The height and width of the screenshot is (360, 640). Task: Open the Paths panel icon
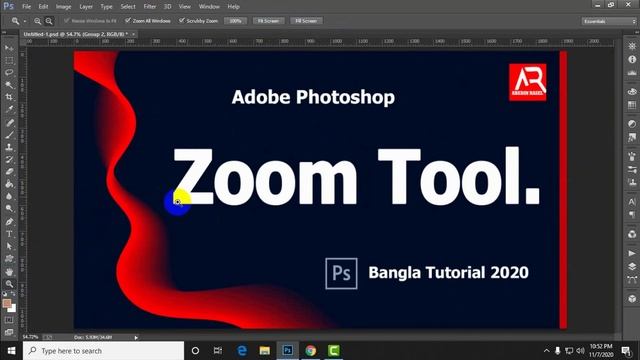pos(632,280)
